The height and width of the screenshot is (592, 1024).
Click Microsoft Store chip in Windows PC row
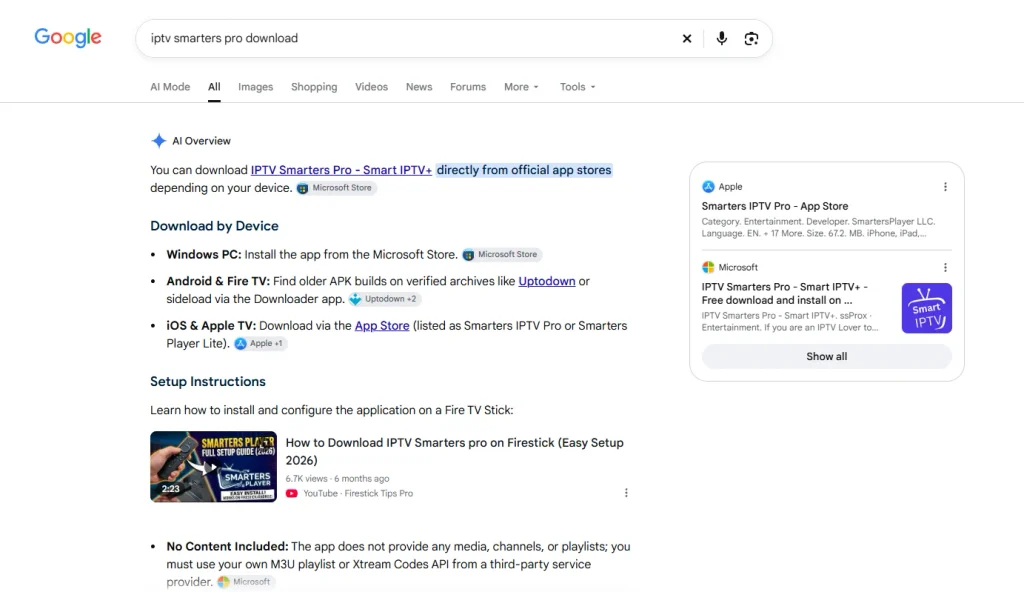point(501,255)
